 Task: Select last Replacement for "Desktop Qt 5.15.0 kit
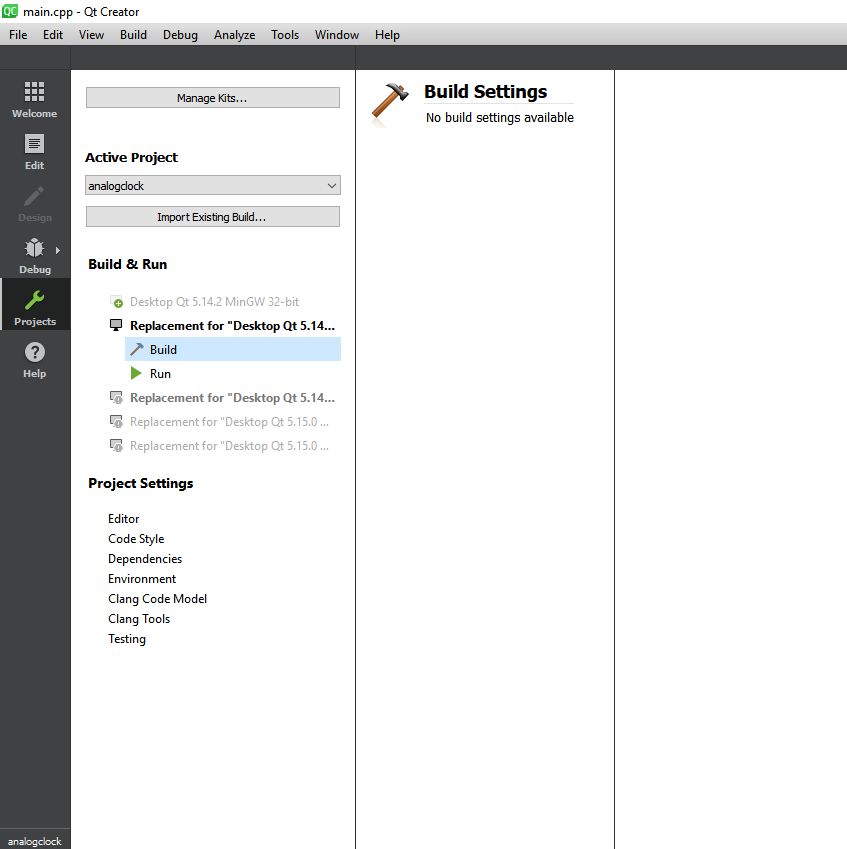point(229,445)
